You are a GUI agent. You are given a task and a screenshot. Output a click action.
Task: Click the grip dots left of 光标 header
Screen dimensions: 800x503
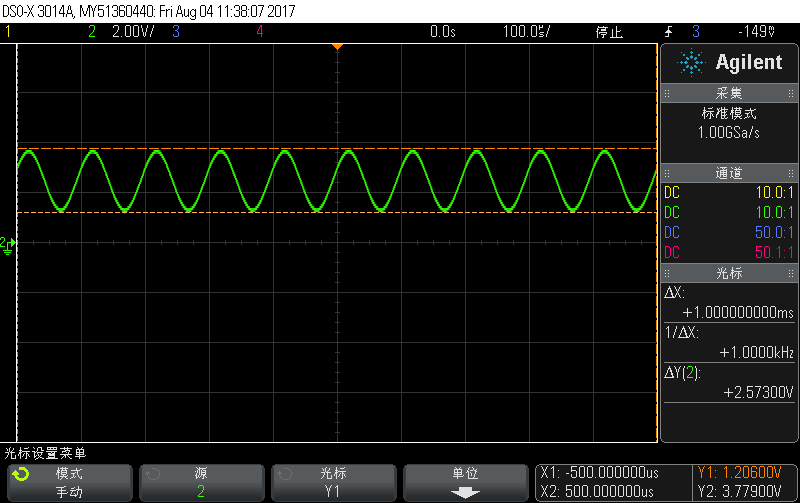[x=667, y=273]
